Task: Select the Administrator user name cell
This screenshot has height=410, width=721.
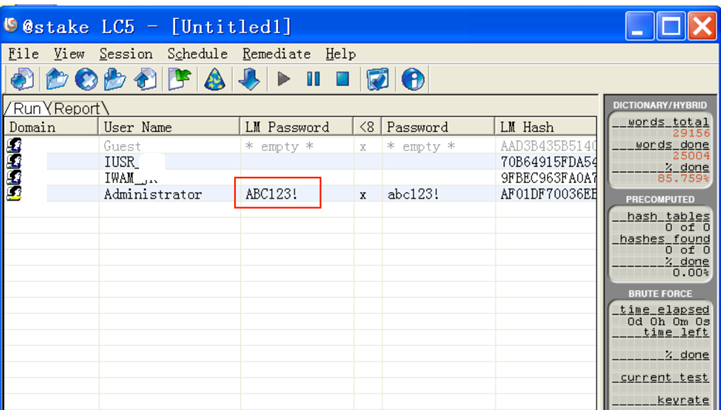Action: (153, 194)
